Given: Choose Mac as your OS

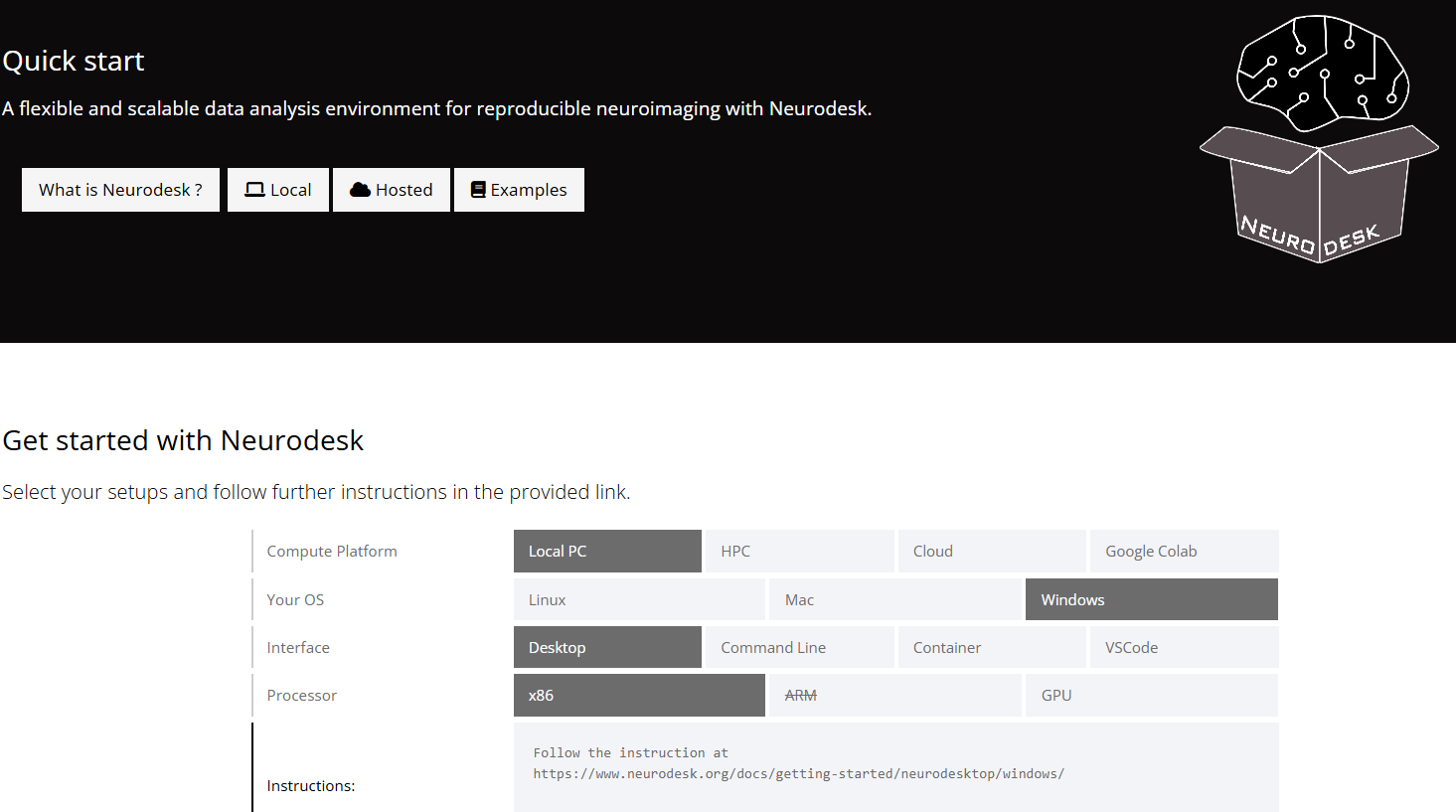Looking at the screenshot, I should point(895,599).
